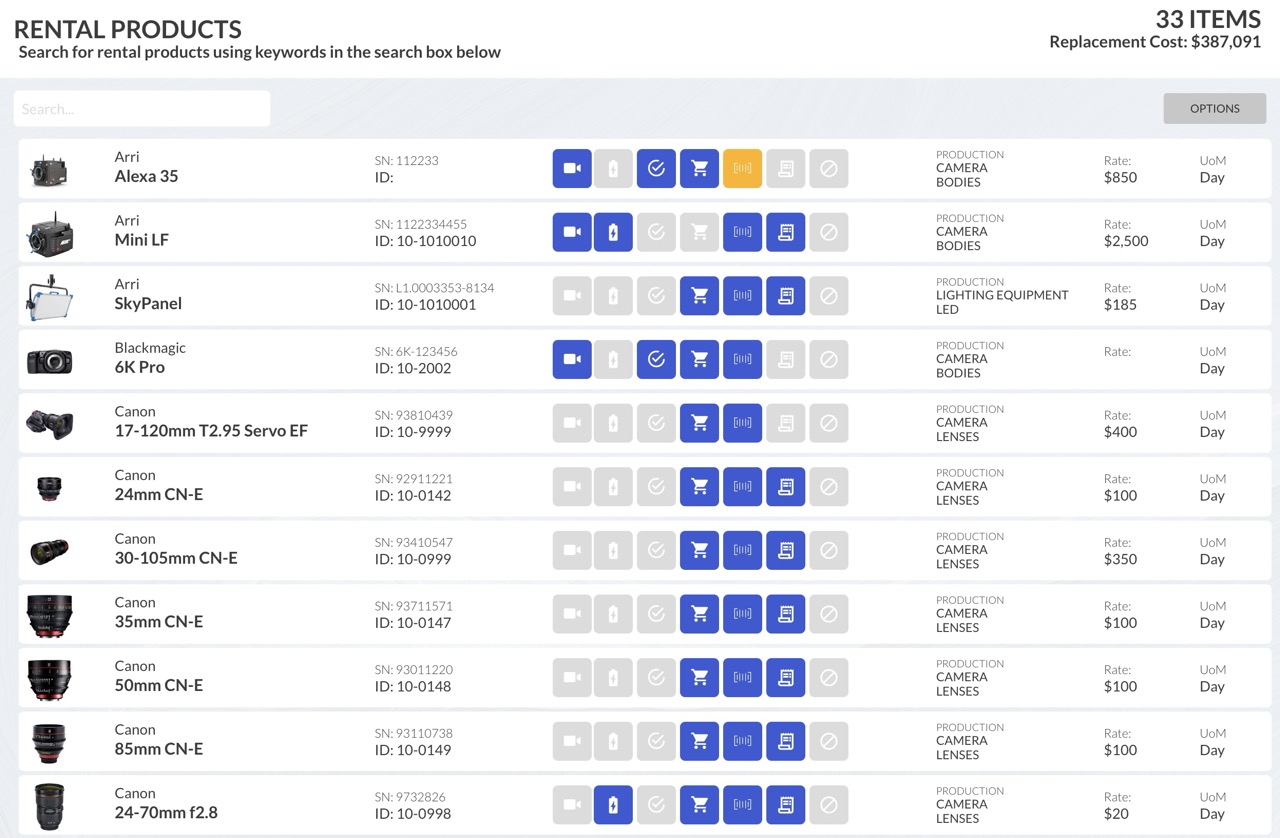This screenshot has height=838, width=1280.
Task: Click the "33 ITEMS" count heading
Action: [x=1208, y=19]
